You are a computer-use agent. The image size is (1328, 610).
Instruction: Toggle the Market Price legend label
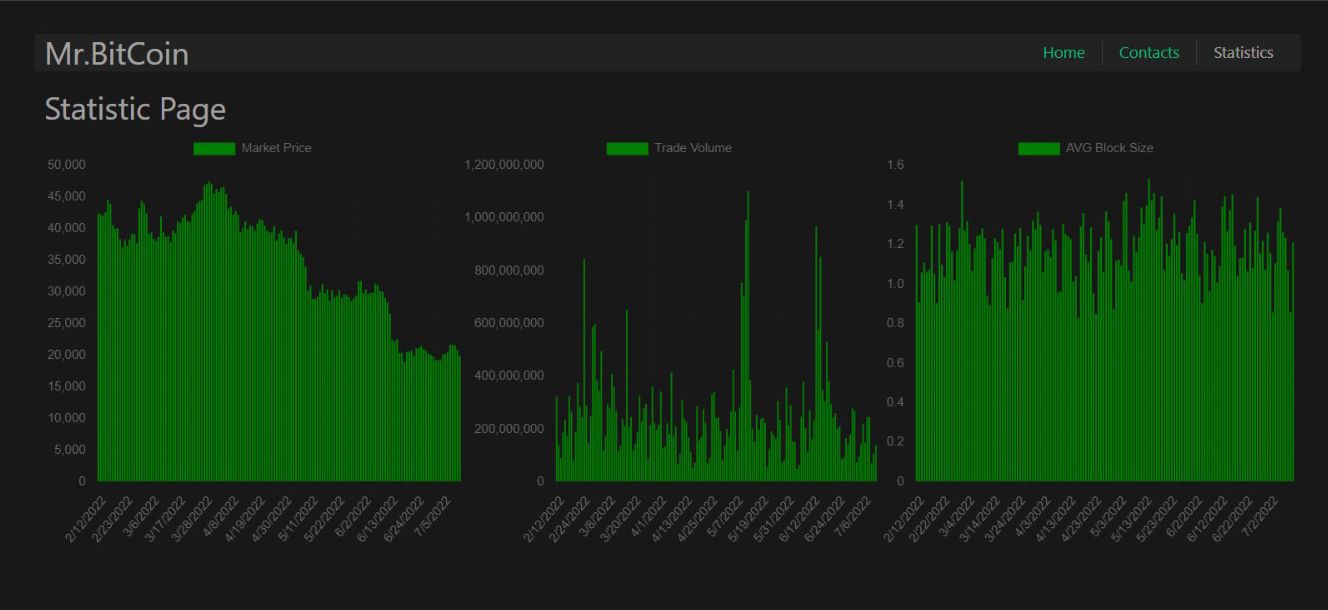[x=276, y=148]
